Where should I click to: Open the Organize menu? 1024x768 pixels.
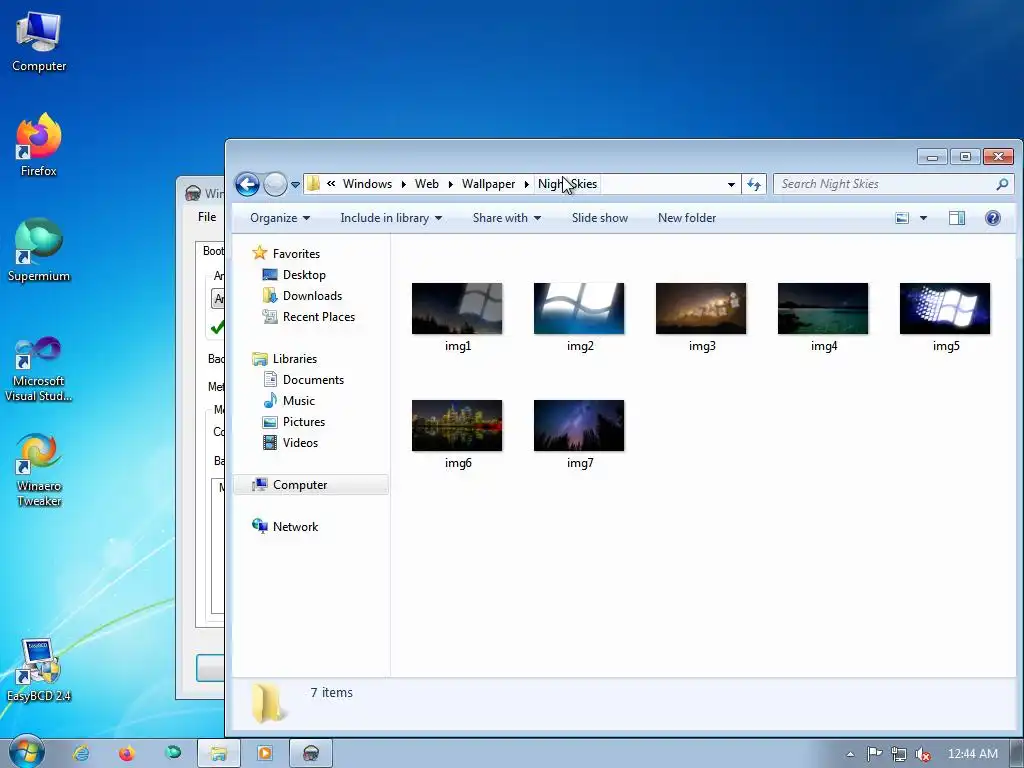(x=280, y=218)
